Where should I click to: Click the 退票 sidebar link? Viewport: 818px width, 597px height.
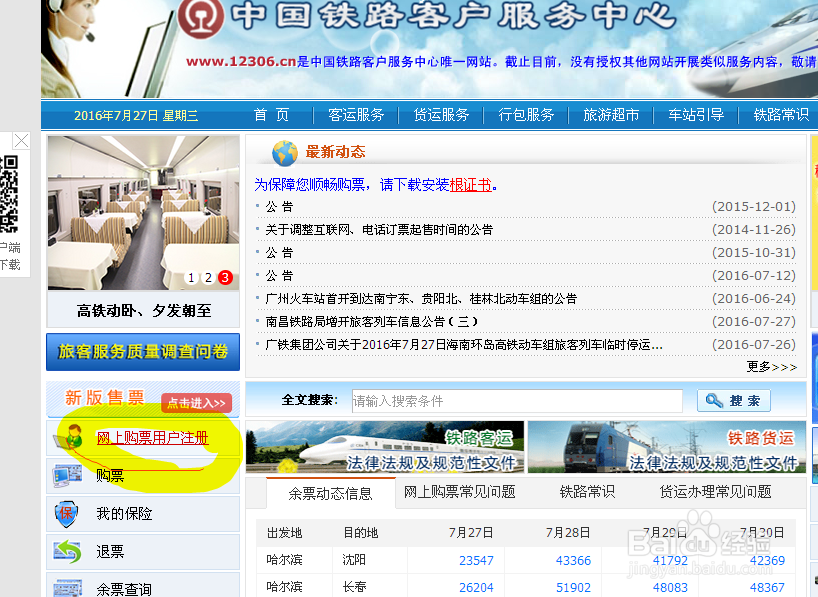(110, 552)
